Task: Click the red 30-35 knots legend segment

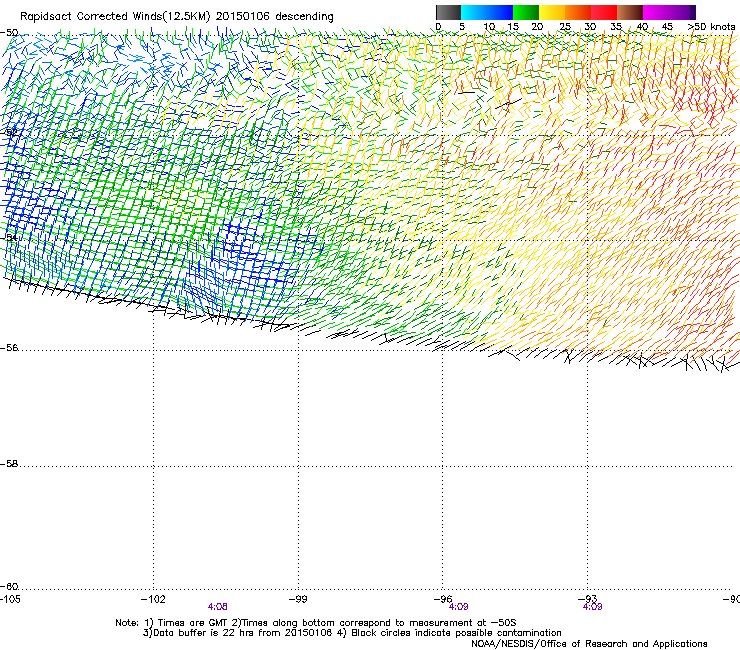Action: [x=604, y=12]
